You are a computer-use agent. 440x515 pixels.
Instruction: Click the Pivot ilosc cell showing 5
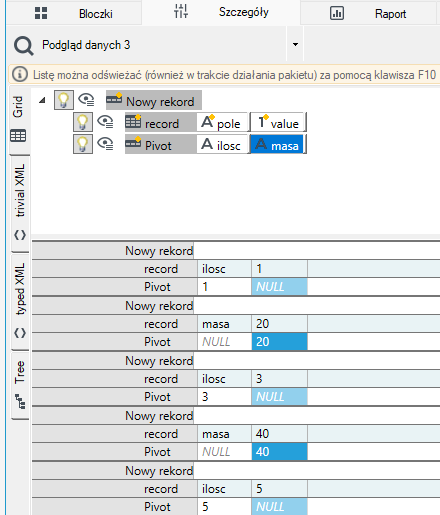coord(224,507)
